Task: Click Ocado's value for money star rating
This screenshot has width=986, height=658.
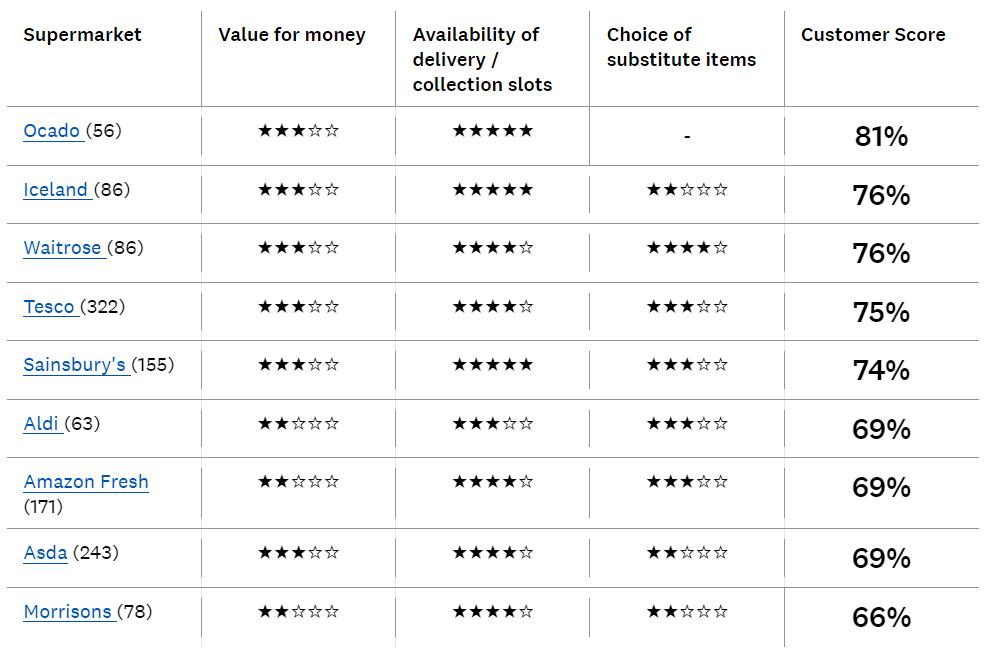Action: (x=298, y=131)
